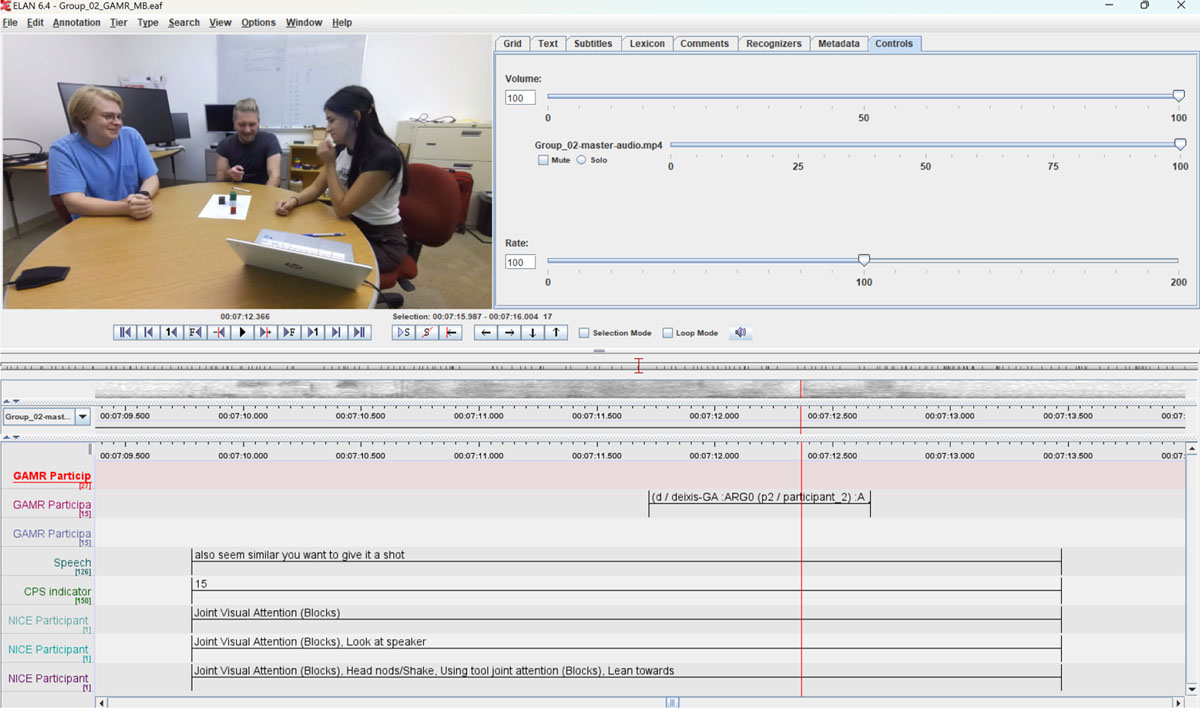Open the Annotation menu
The height and width of the screenshot is (708, 1200).
tap(76, 22)
